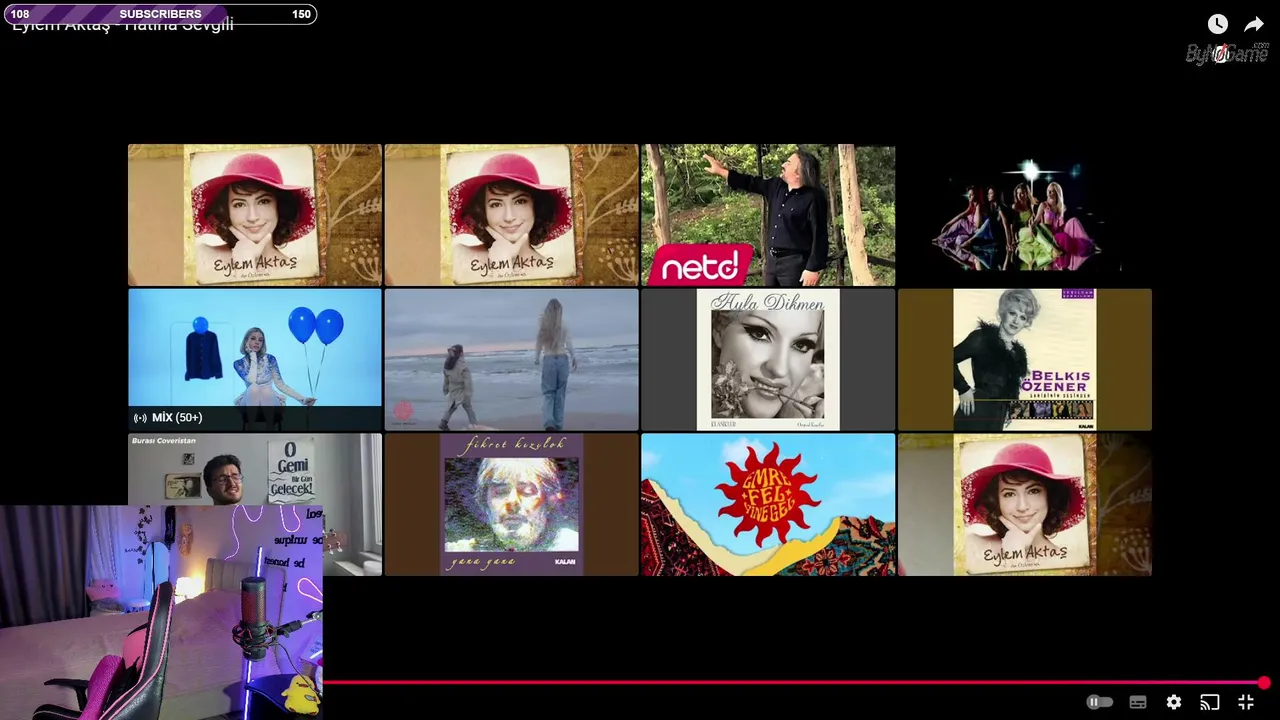This screenshot has width=1280, height=720.
Task: Click the Watch later clock icon
Action: (1217, 24)
